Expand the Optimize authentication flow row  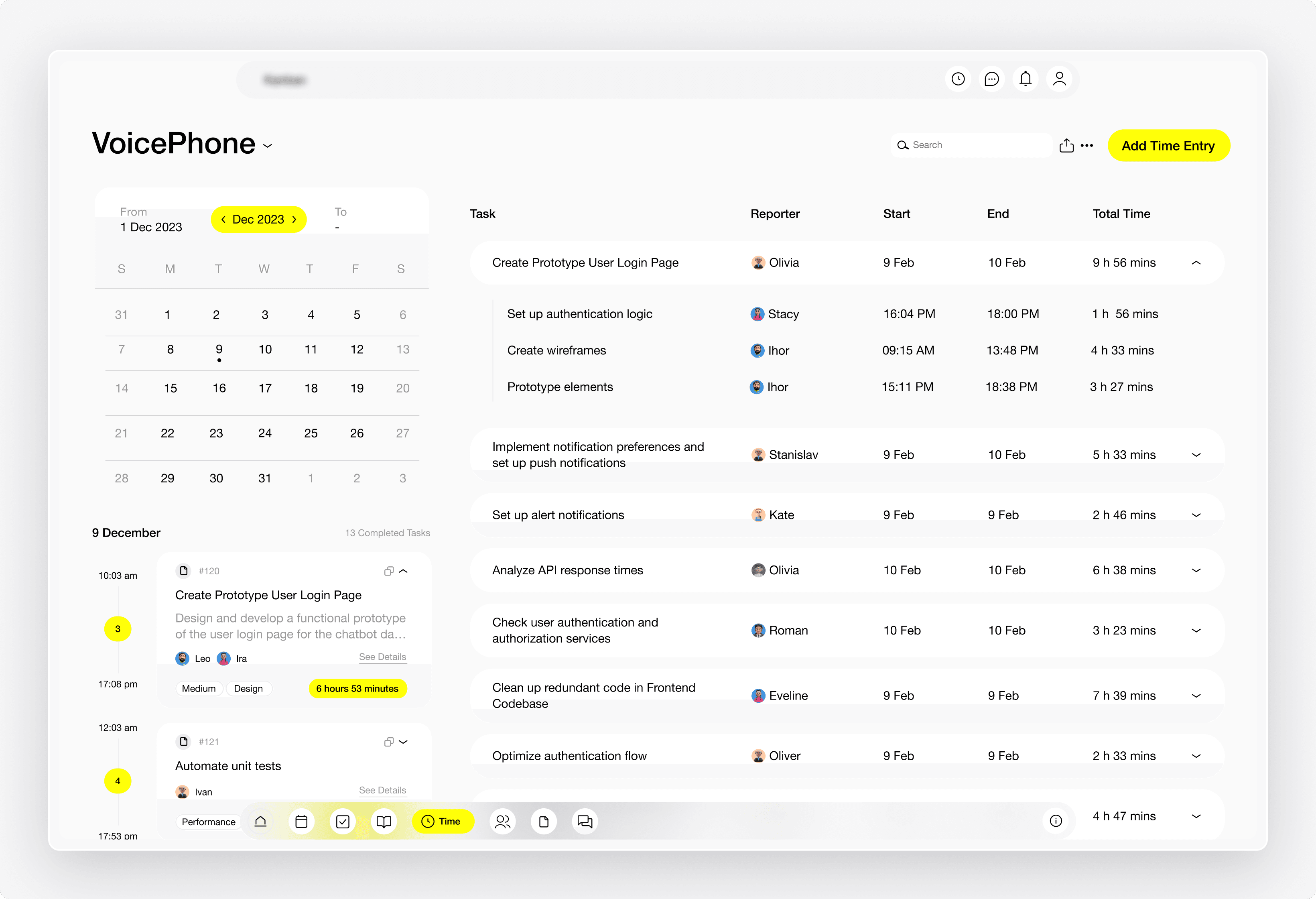click(1196, 756)
